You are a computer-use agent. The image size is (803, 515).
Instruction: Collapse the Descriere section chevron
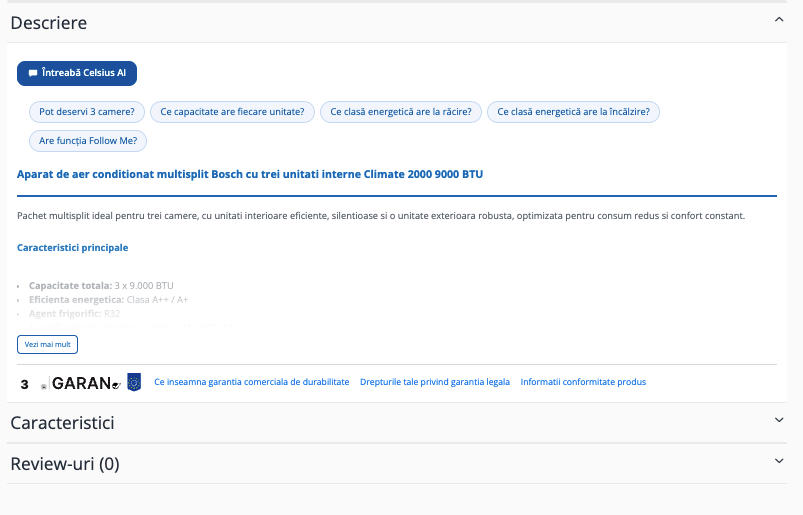tap(779, 19)
